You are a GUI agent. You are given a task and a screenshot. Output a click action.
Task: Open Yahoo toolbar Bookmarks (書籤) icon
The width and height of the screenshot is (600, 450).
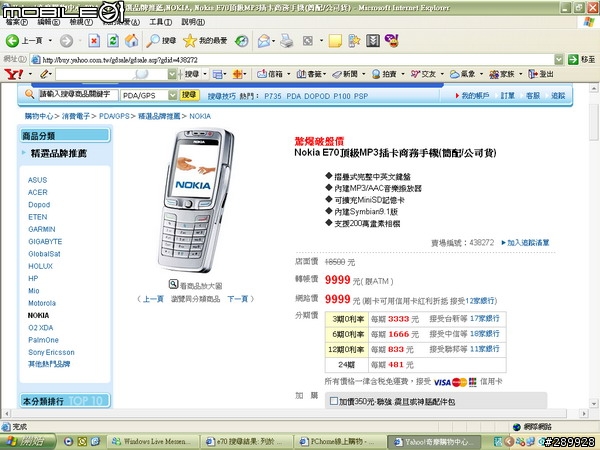coord(310,74)
